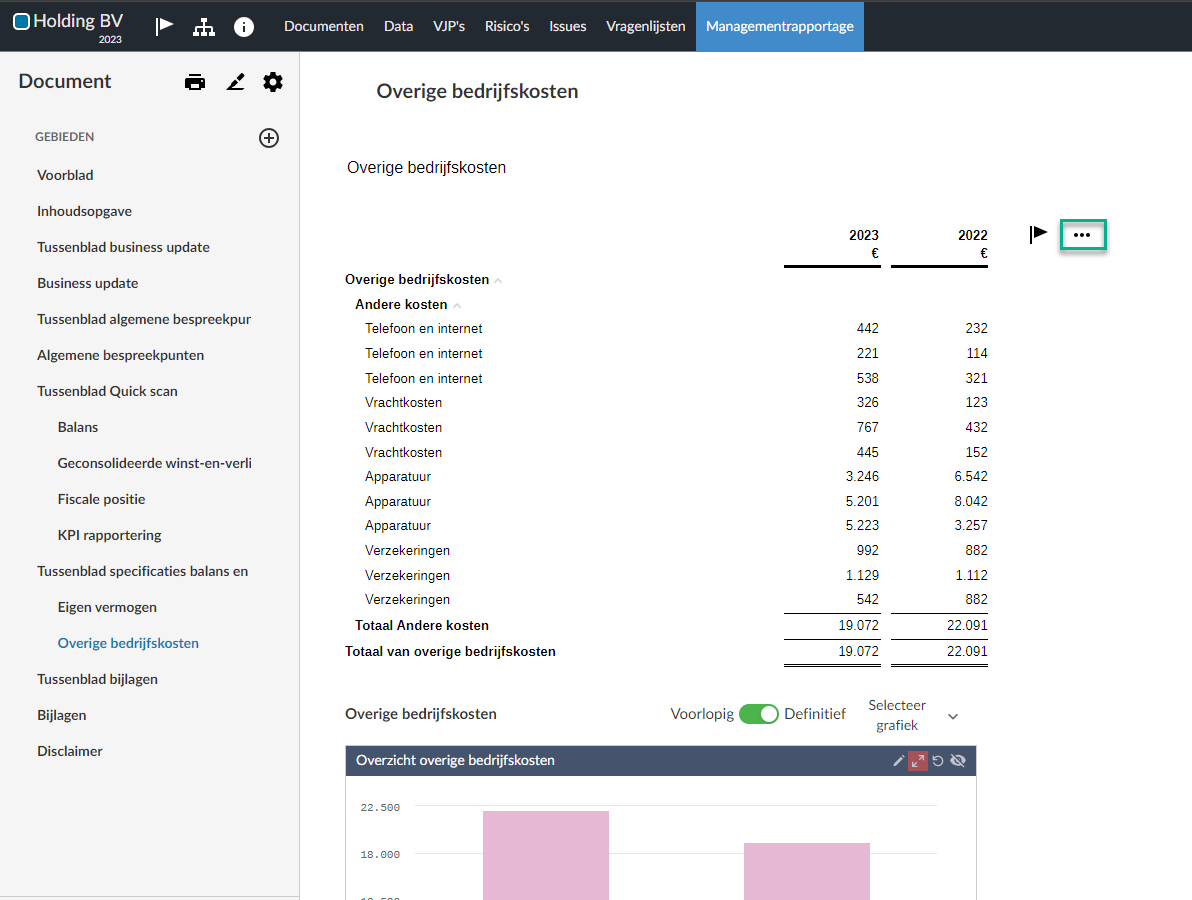Click the 2022 column header
The image size is (1192, 900).
tap(972, 236)
